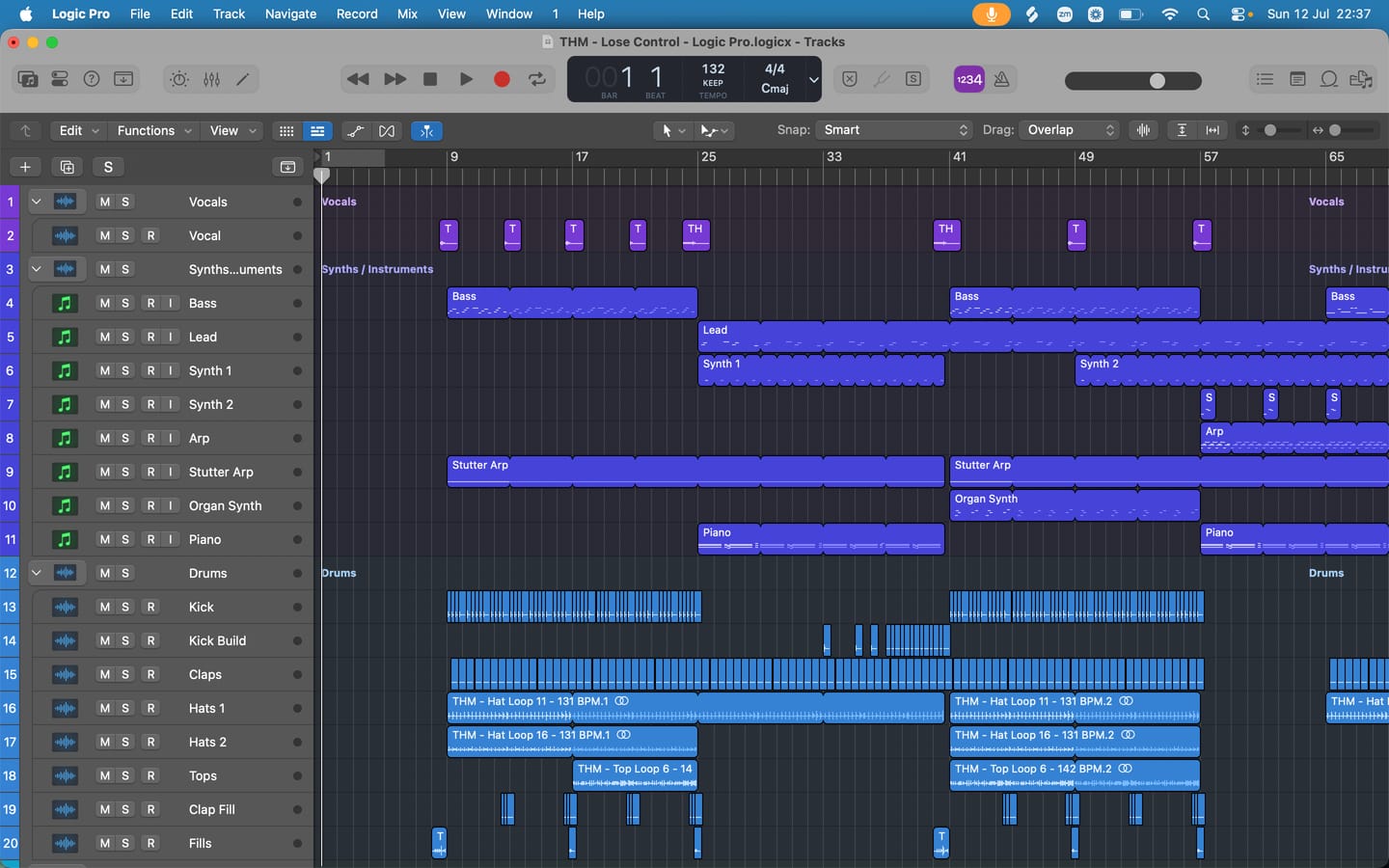Show Global Tracks button

[x=287, y=167]
